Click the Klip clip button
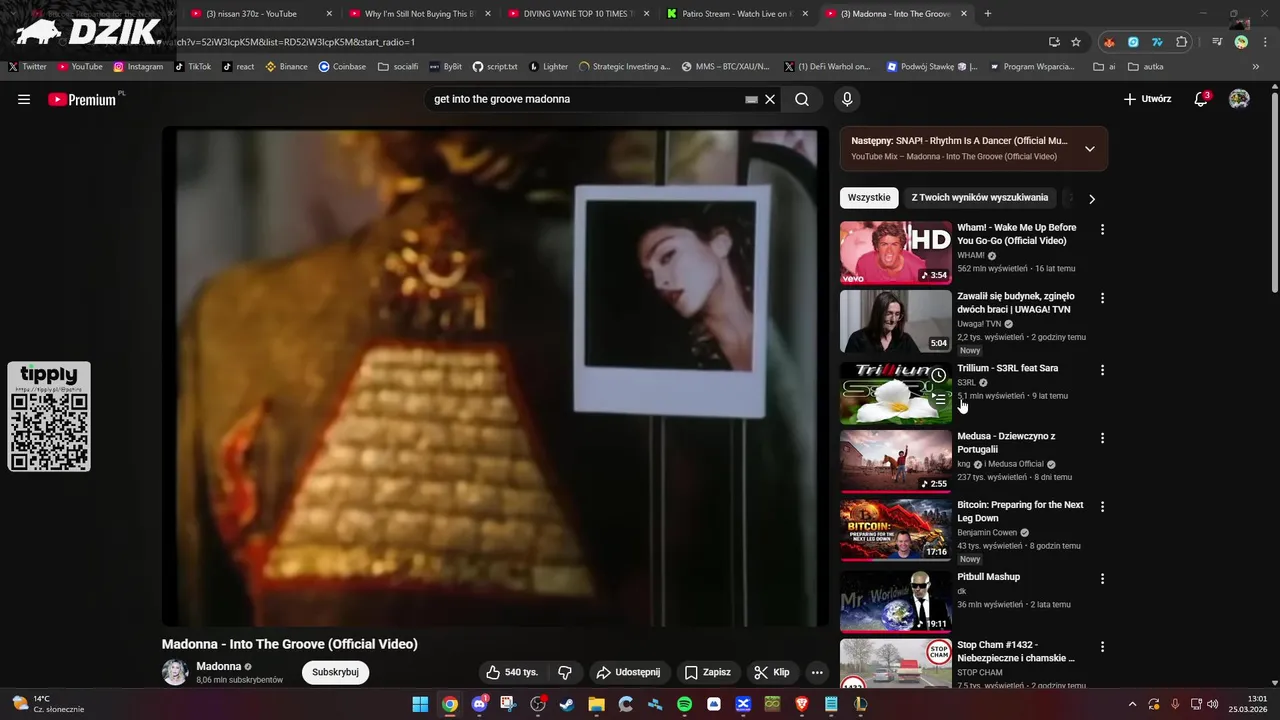This screenshot has height=720, width=1280. pyautogui.click(x=772, y=672)
